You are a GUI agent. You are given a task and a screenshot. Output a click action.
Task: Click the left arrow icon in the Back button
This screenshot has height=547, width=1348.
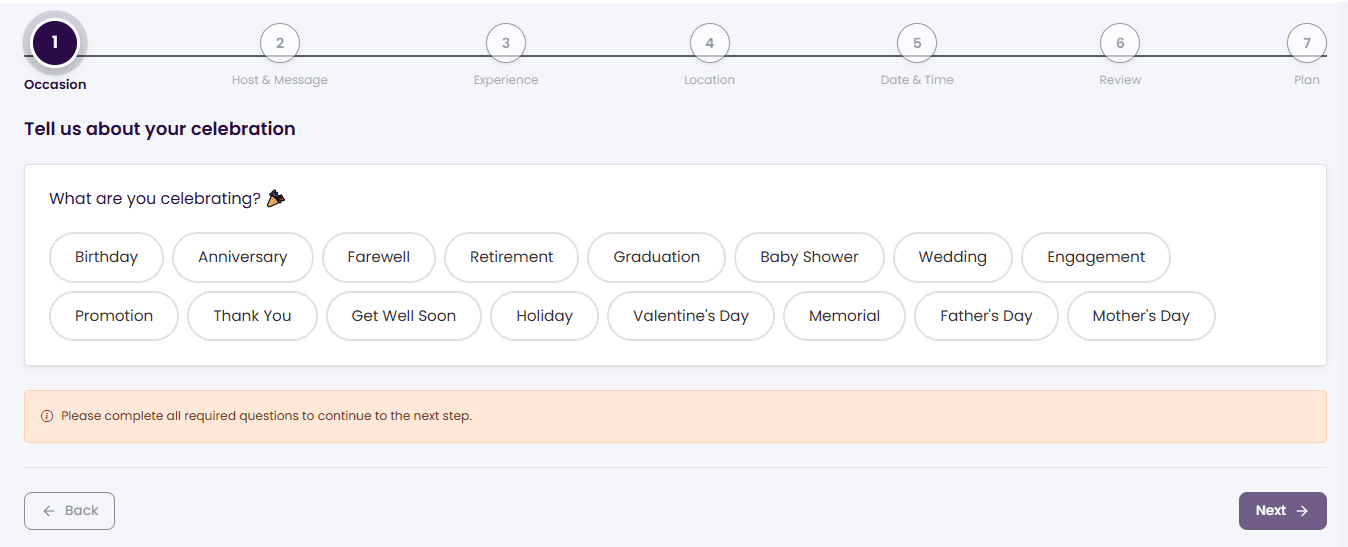click(x=49, y=511)
